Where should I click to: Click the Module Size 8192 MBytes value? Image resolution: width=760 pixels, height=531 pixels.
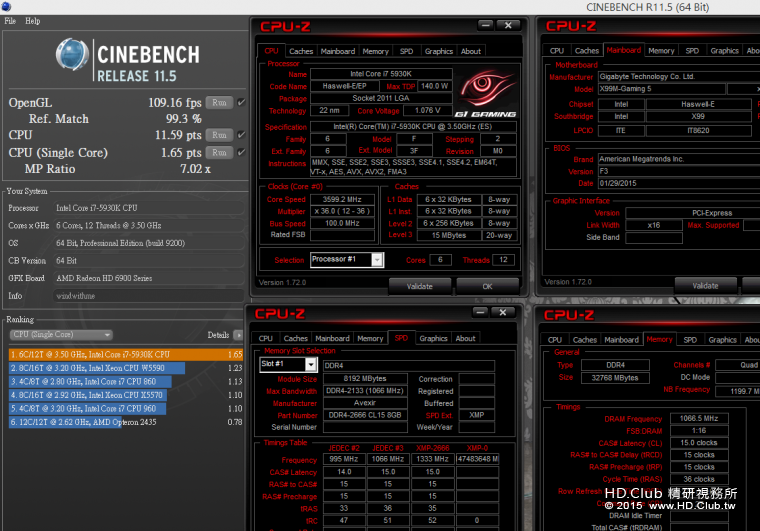[x=365, y=379]
